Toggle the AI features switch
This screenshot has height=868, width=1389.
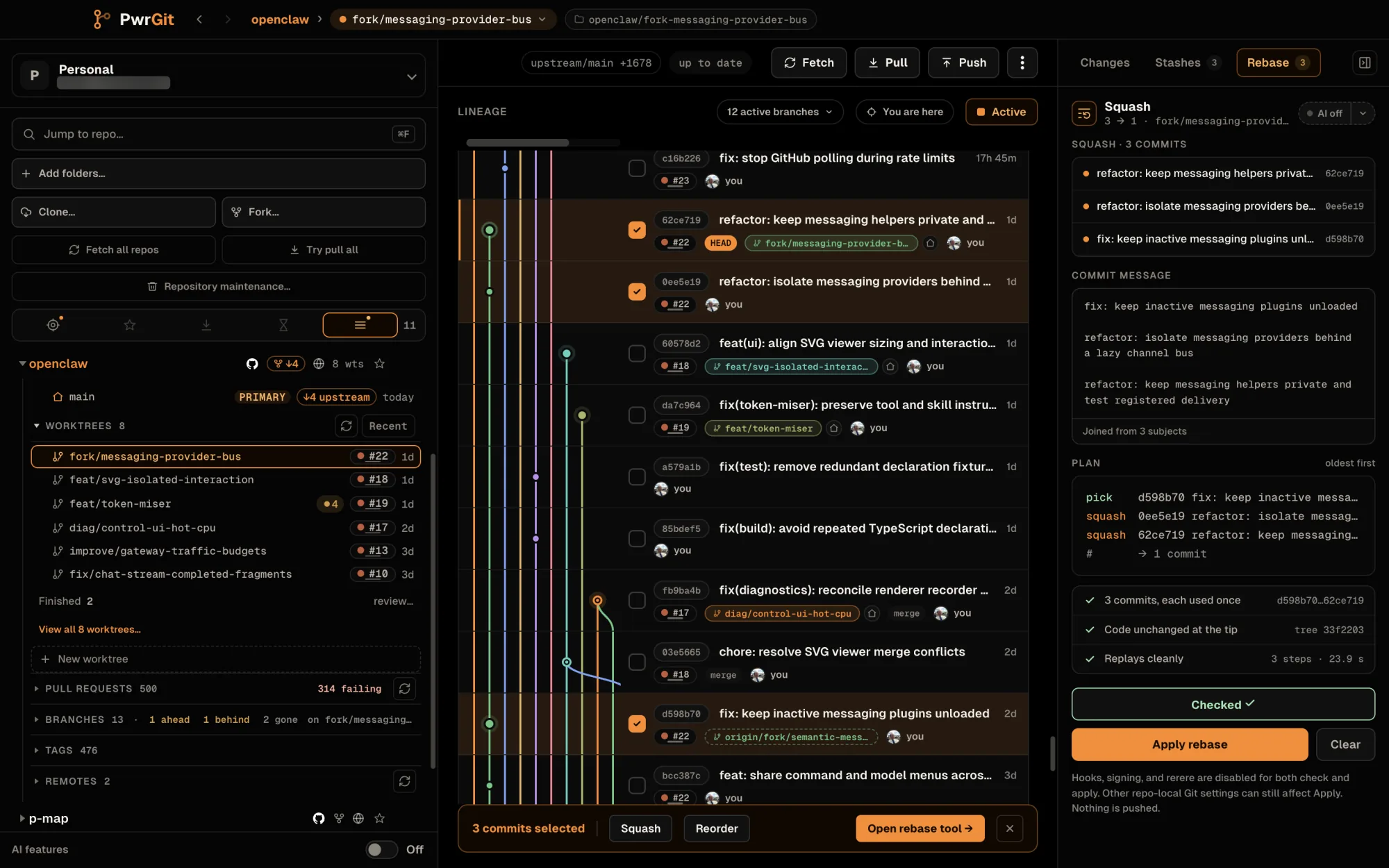click(x=381, y=849)
